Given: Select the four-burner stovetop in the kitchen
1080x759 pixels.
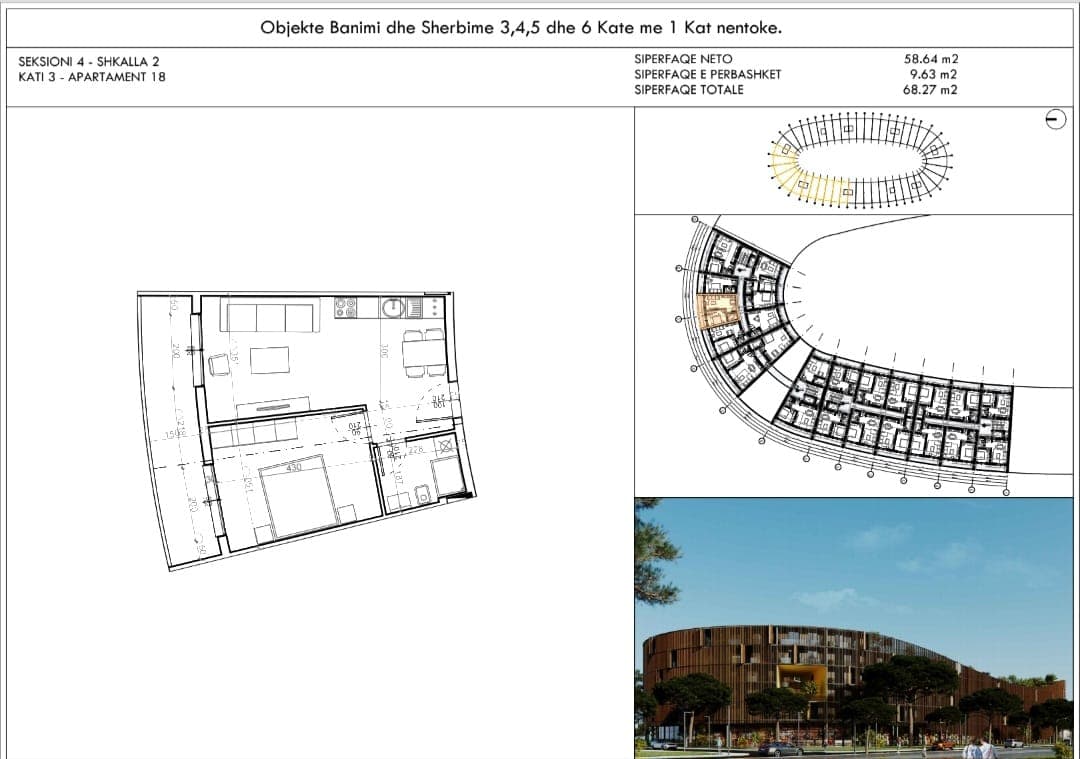Looking at the screenshot, I should pyautogui.click(x=346, y=307).
